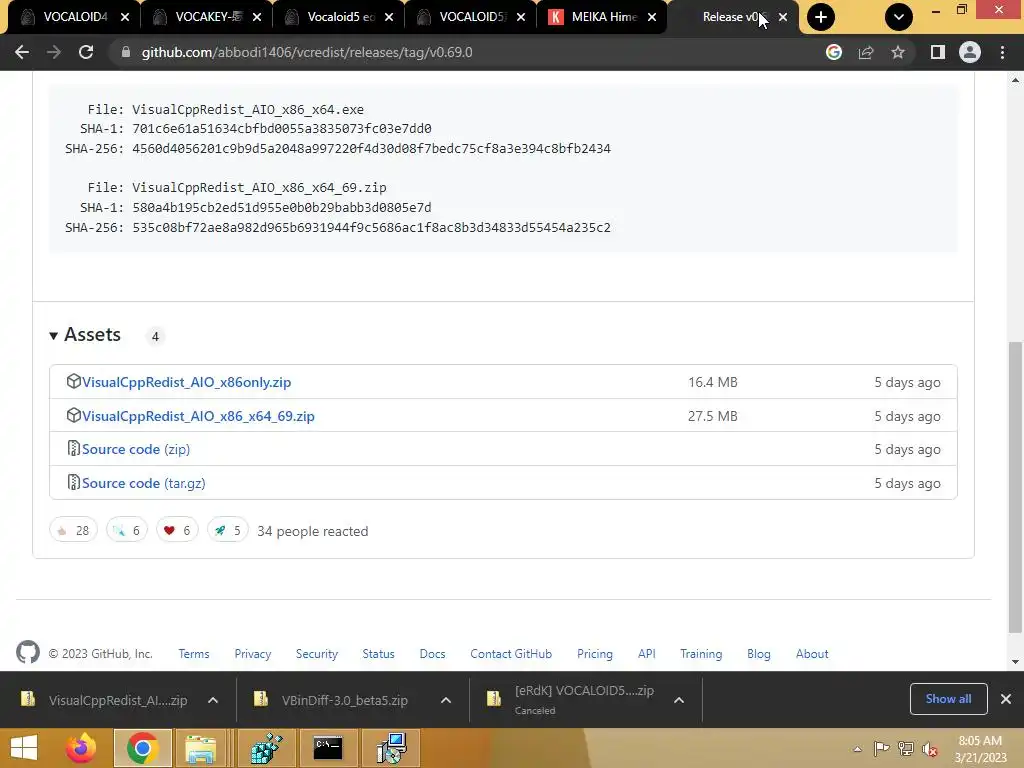Open the command prompt taskbar icon

328,748
